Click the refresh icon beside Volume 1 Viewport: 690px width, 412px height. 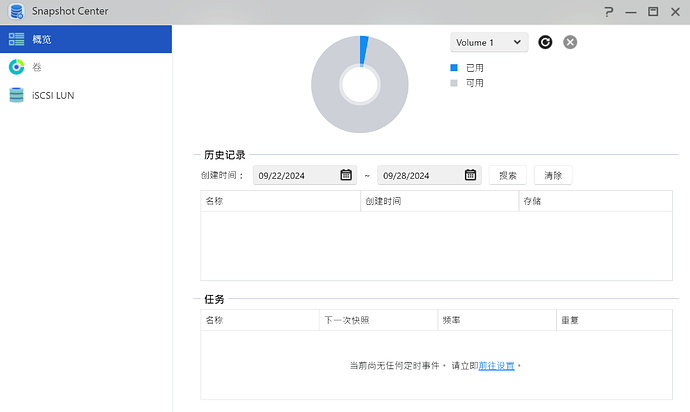click(x=545, y=42)
